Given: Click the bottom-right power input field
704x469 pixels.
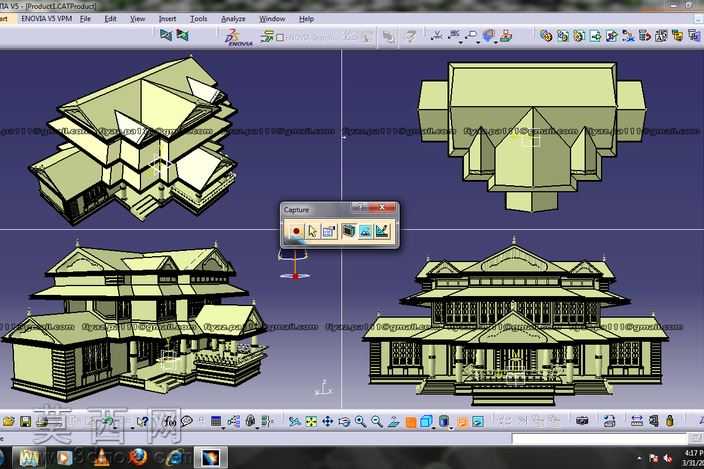Looking at the screenshot, I should tap(600, 438).
